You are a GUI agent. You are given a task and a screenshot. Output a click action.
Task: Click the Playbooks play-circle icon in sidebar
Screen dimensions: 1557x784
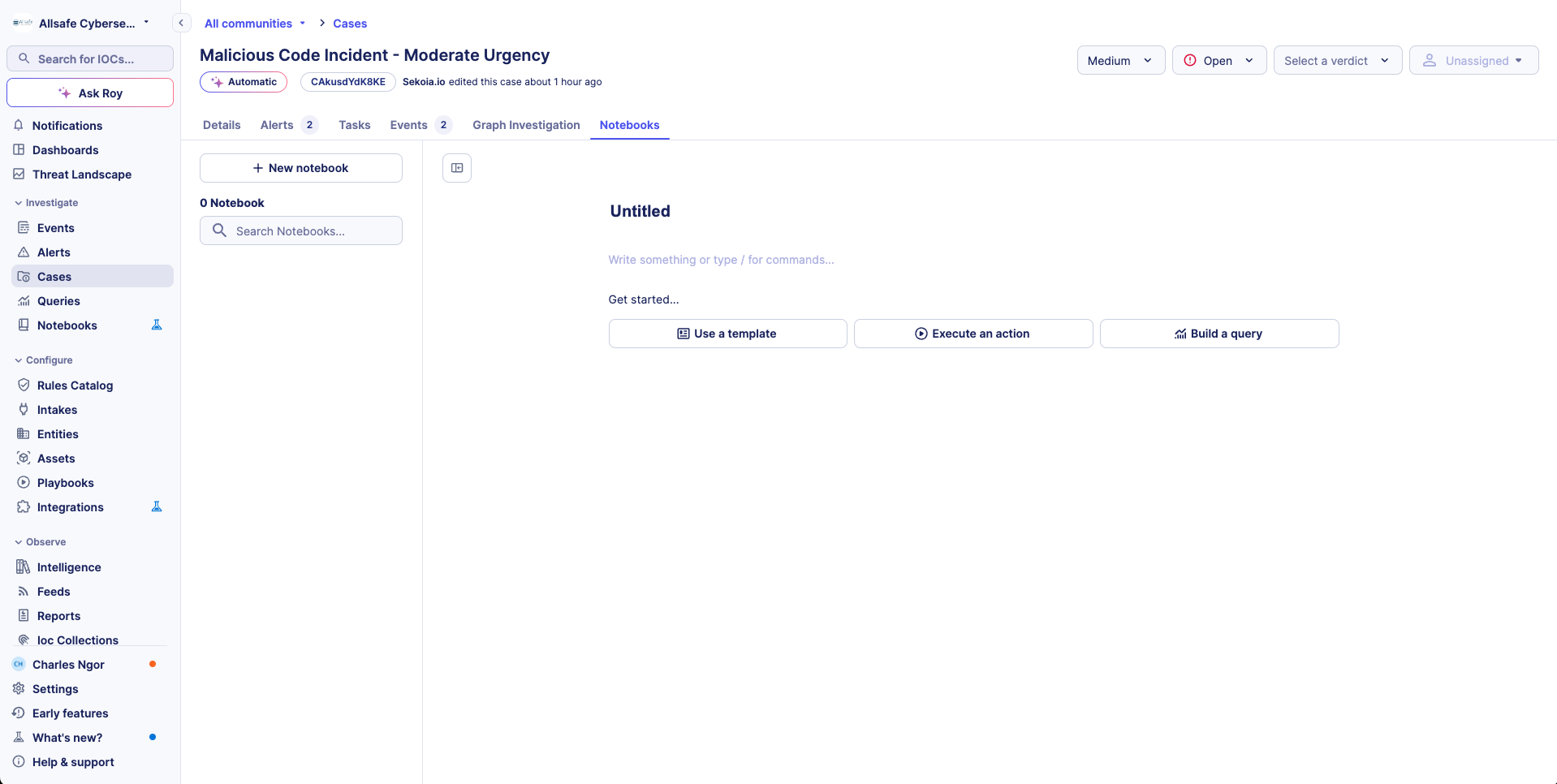coord(24,482)
